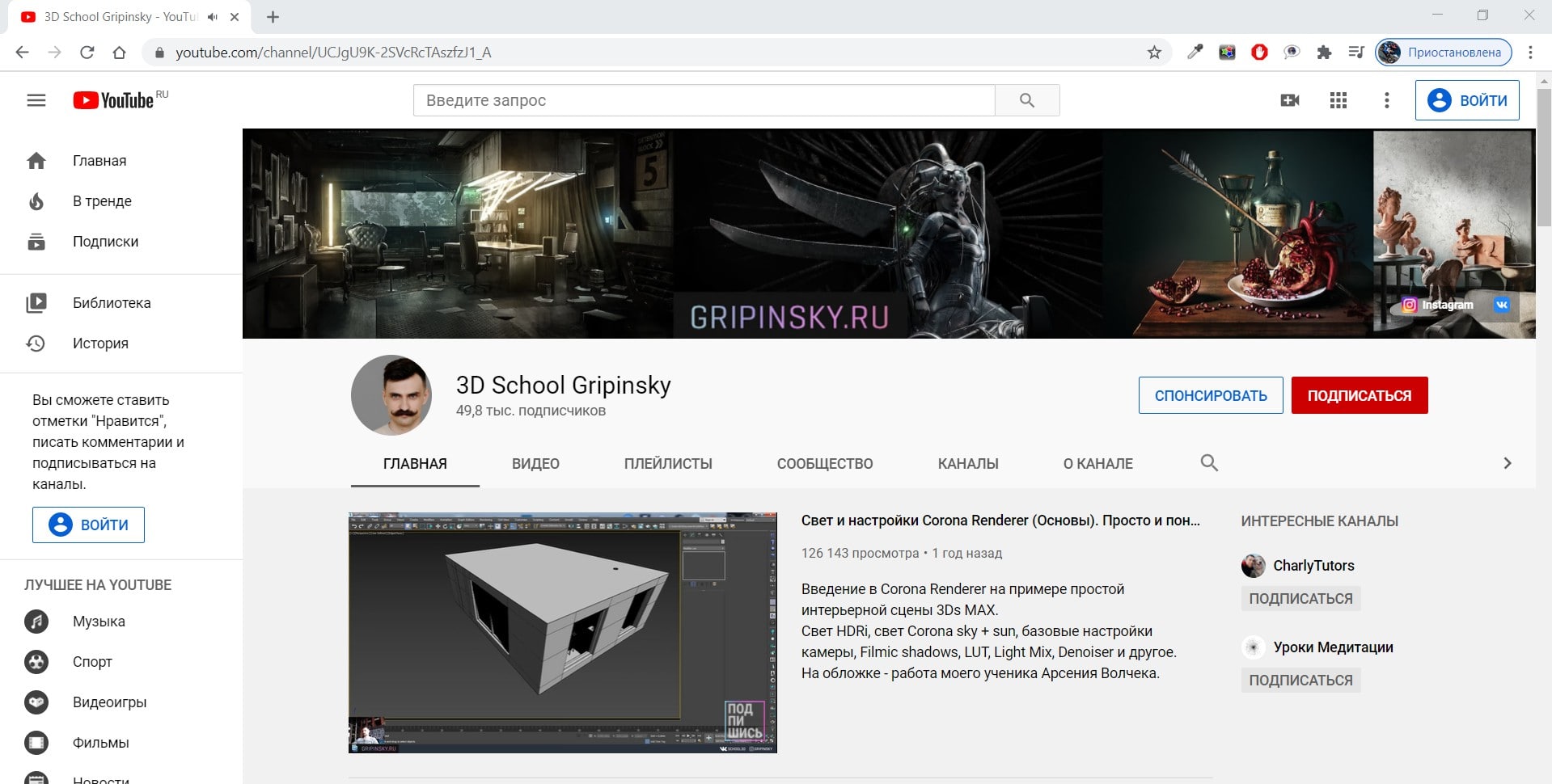Click ВОЙТИ button in top header

coord(1467,100)
